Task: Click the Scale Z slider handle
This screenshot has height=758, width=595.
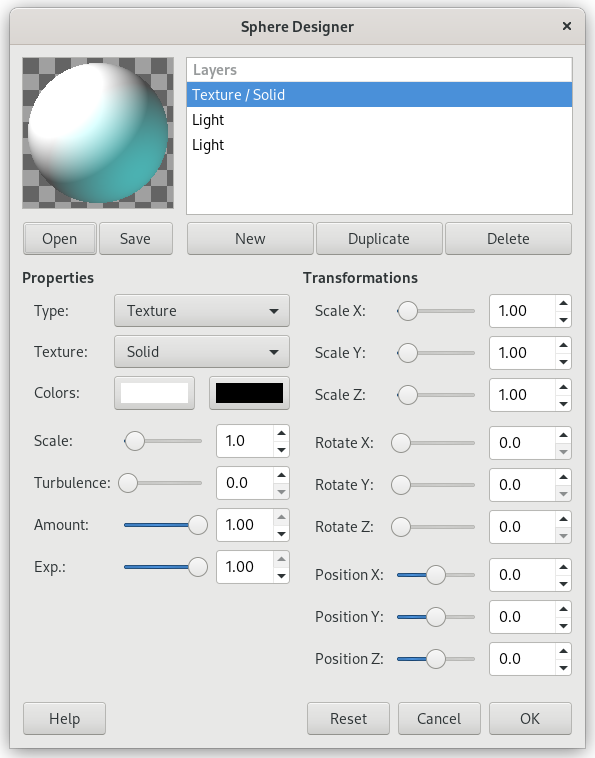Action: pos(407,395)
